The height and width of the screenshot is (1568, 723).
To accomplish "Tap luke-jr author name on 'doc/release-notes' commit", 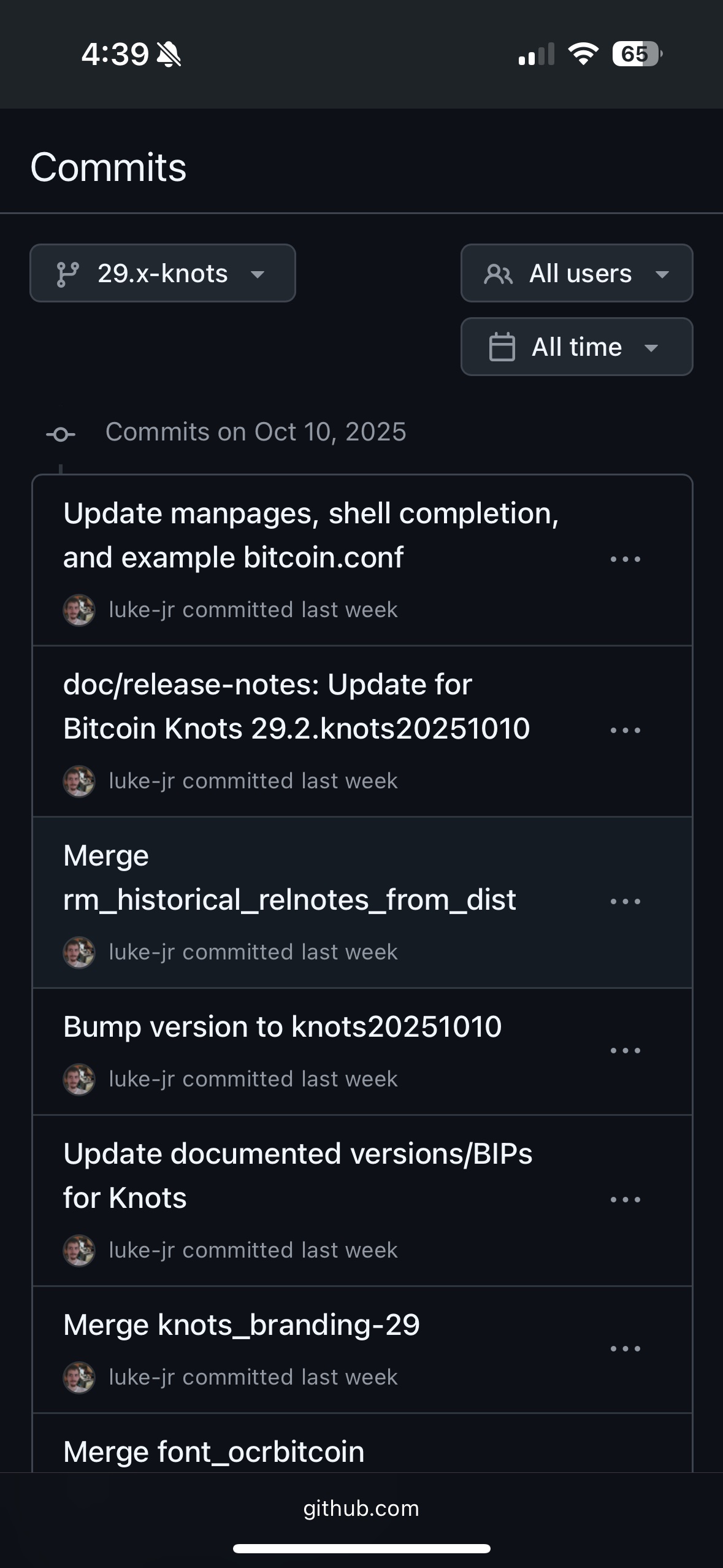I will coord(142,781).
